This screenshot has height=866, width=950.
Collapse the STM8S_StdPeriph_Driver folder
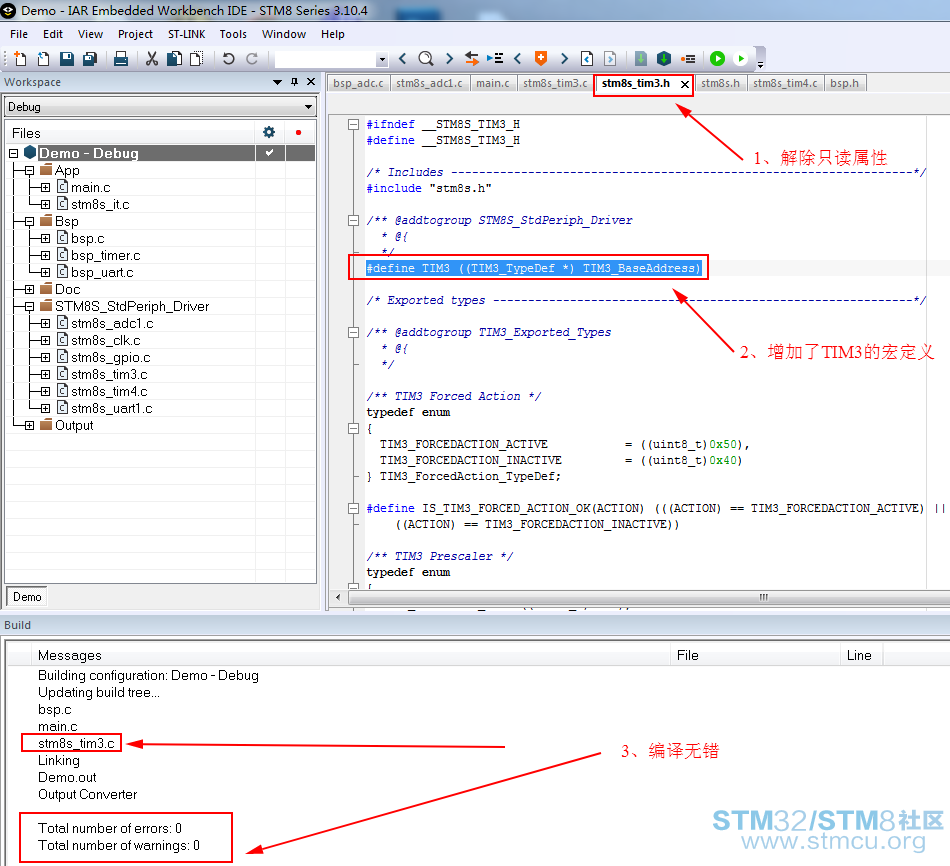coord(29,307)
